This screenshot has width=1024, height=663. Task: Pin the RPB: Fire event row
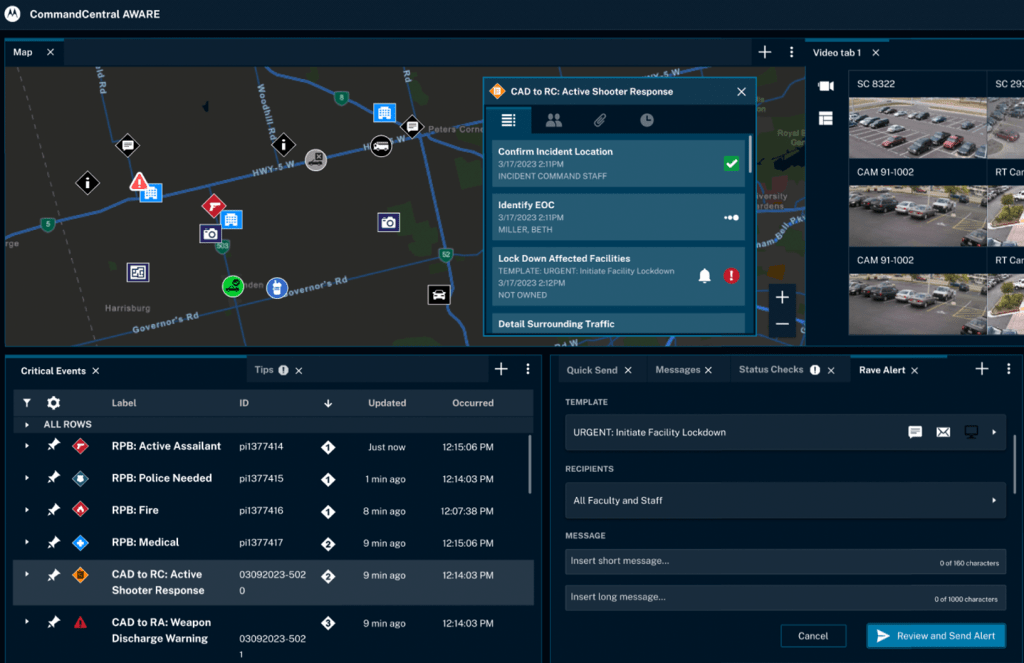pos(53,510)
